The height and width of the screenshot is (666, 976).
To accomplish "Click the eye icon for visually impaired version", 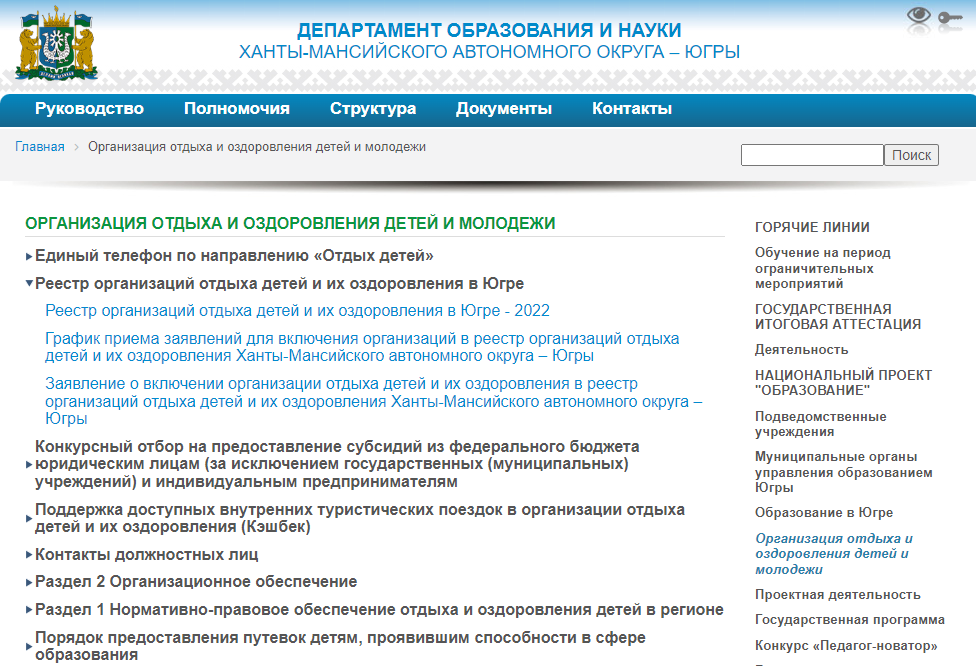I will 918,16.
